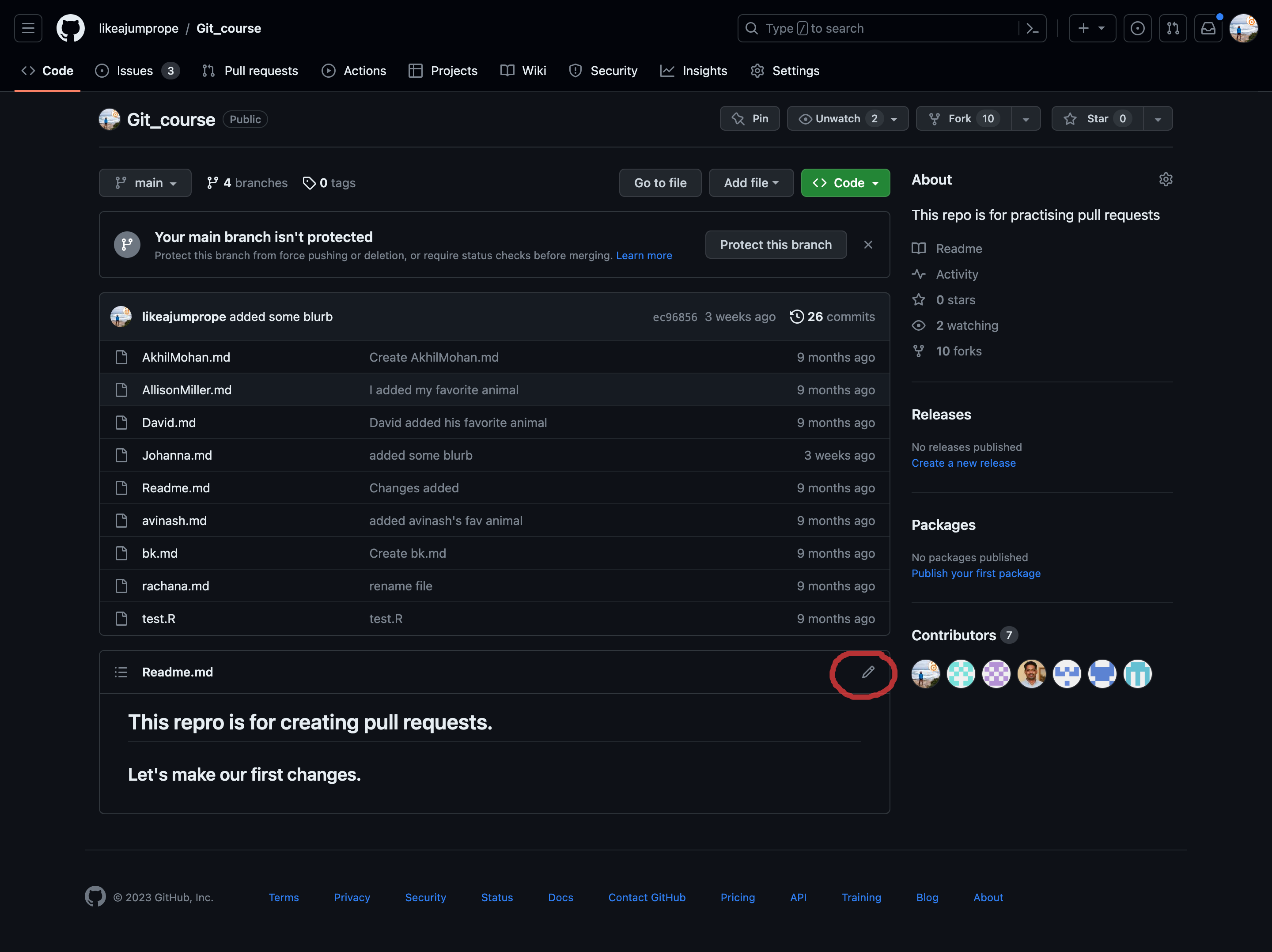Open the Pull requests tab
This screenshot has height=952, width=1272.
click(250, 71)
